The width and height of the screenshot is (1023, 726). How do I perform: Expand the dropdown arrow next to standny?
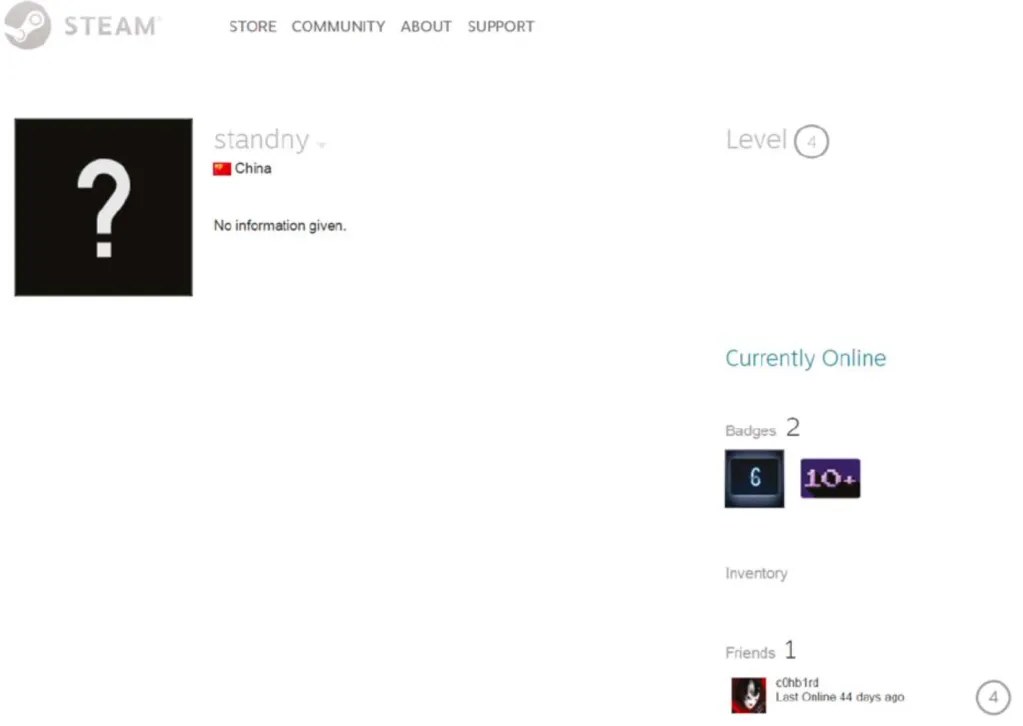click(x=321, y=144)
